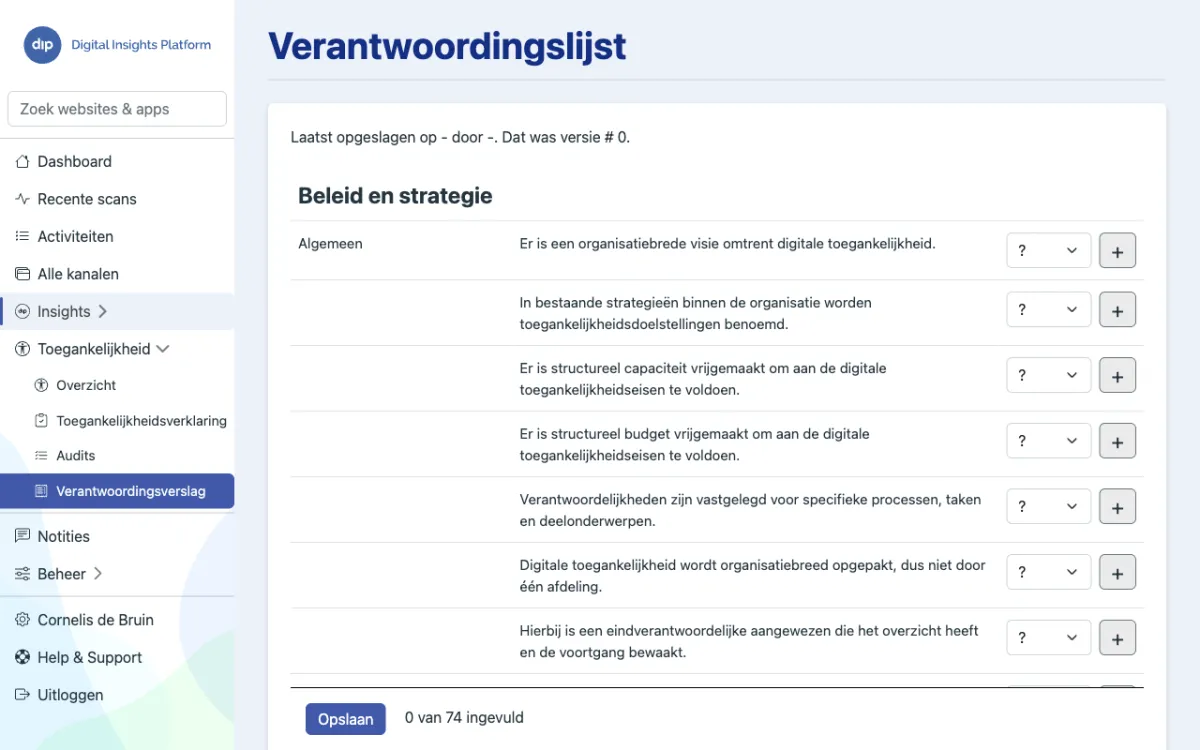Click Digital Insights Platform title
Image resolution: width=1200 pixels, height=750 pixels.
pos(141,45)
